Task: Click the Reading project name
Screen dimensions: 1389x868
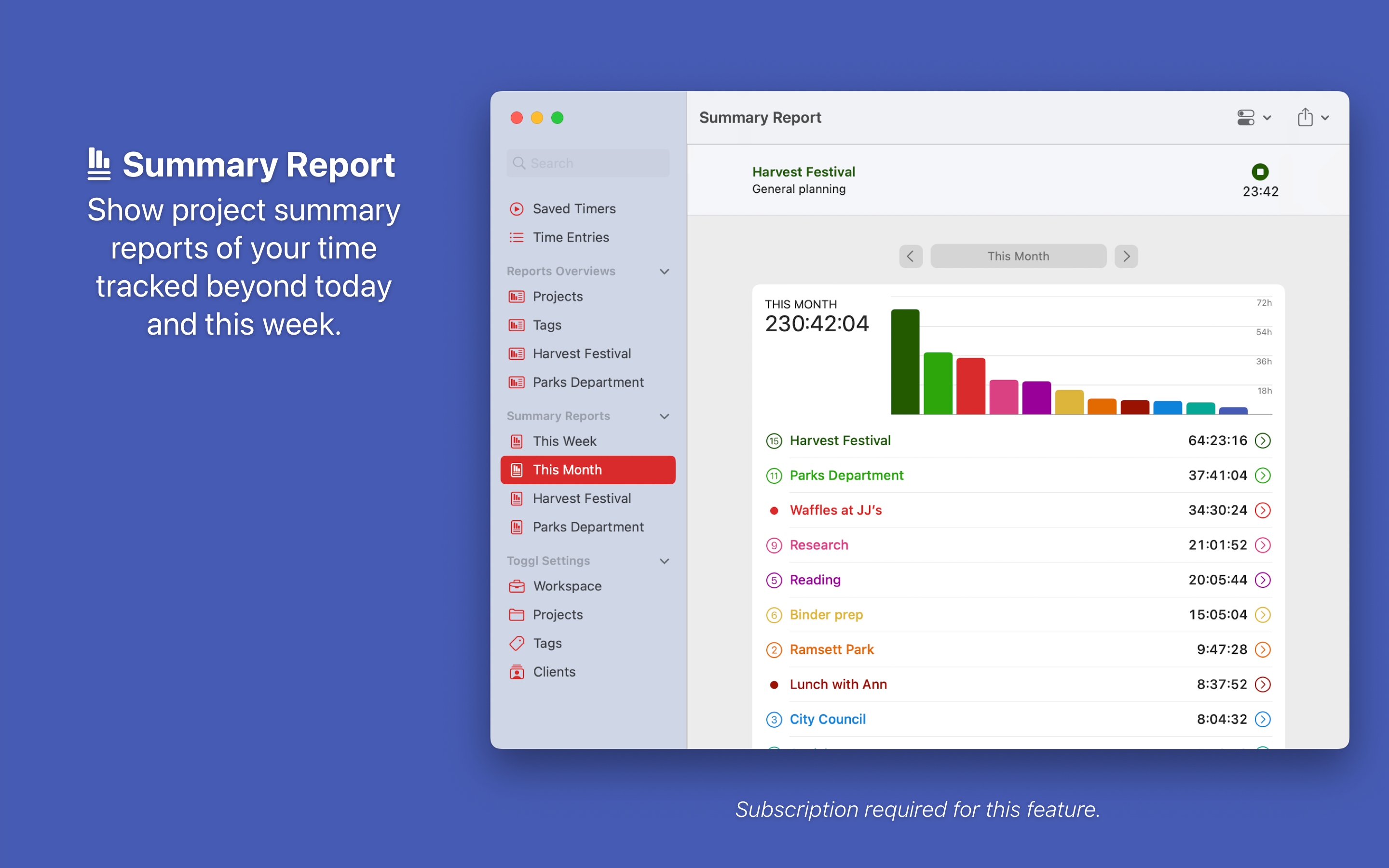Action: (815, 580)
